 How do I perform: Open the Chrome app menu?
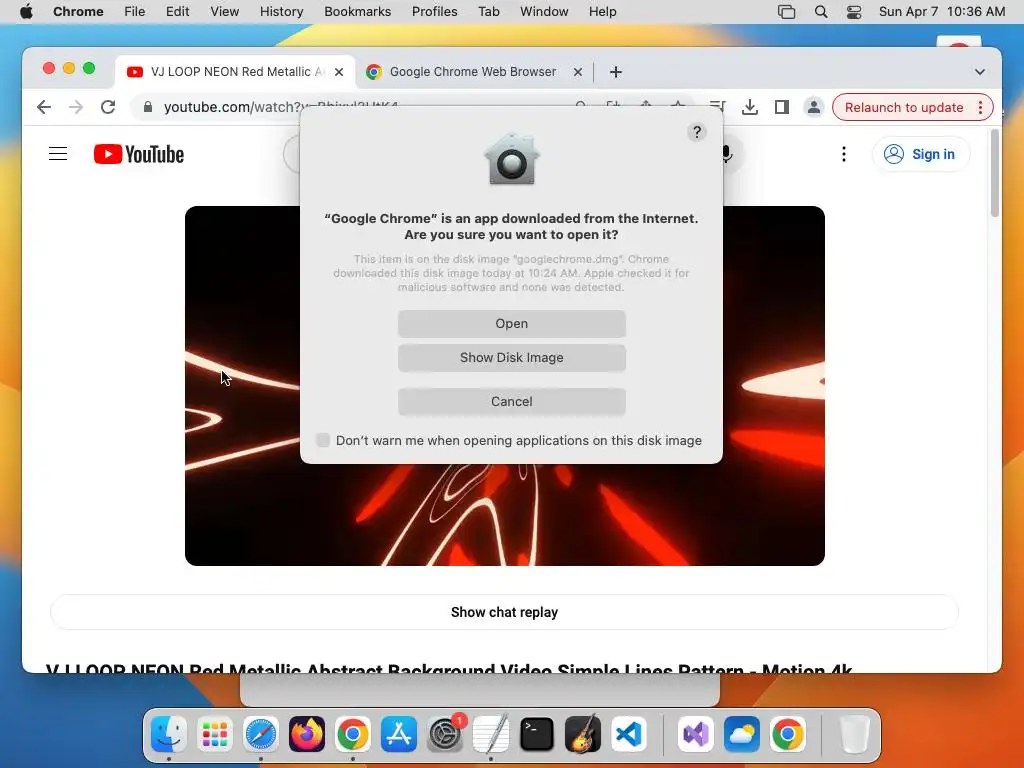click(x=78, y=12)
